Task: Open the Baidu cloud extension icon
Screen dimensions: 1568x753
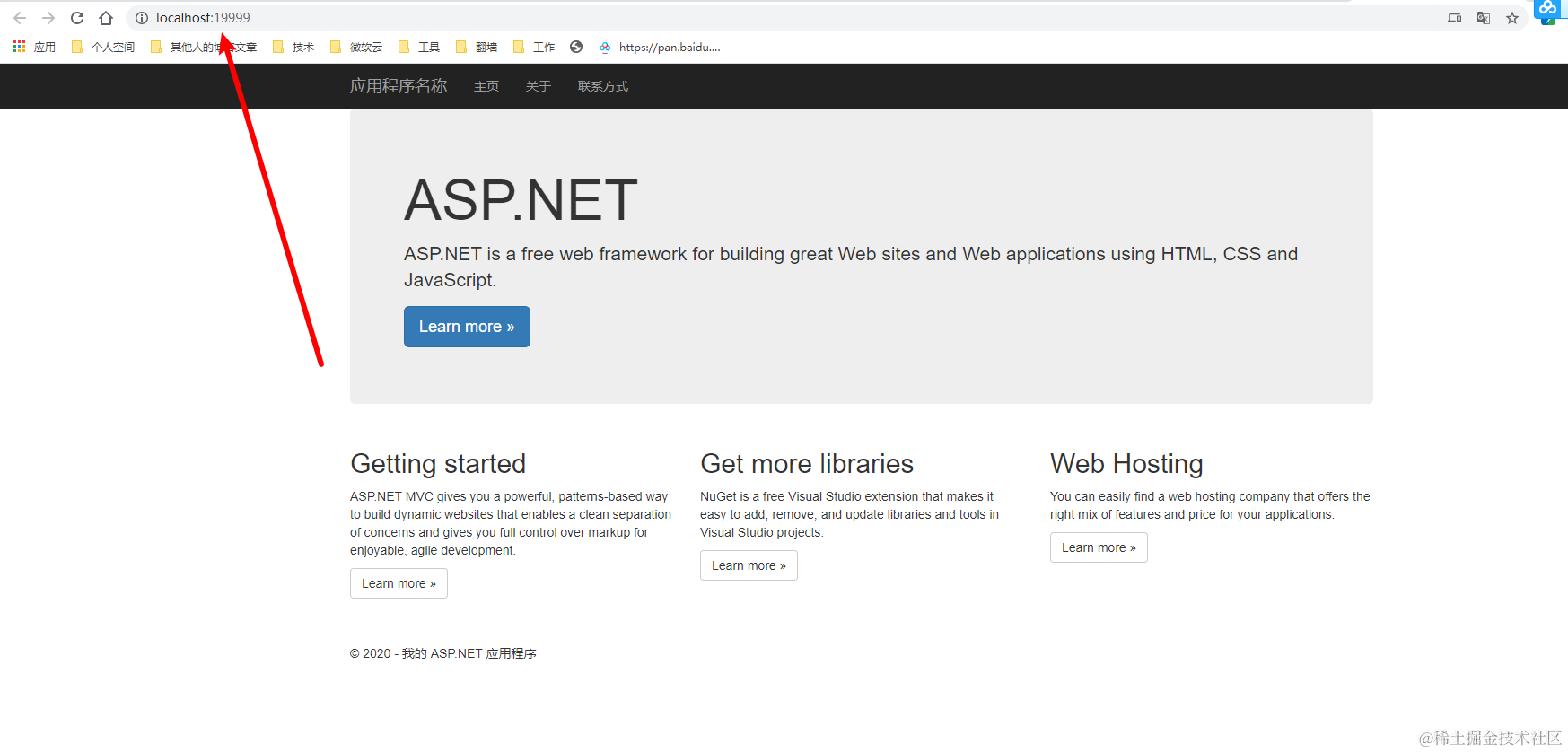Action: tap(1549, 10)
